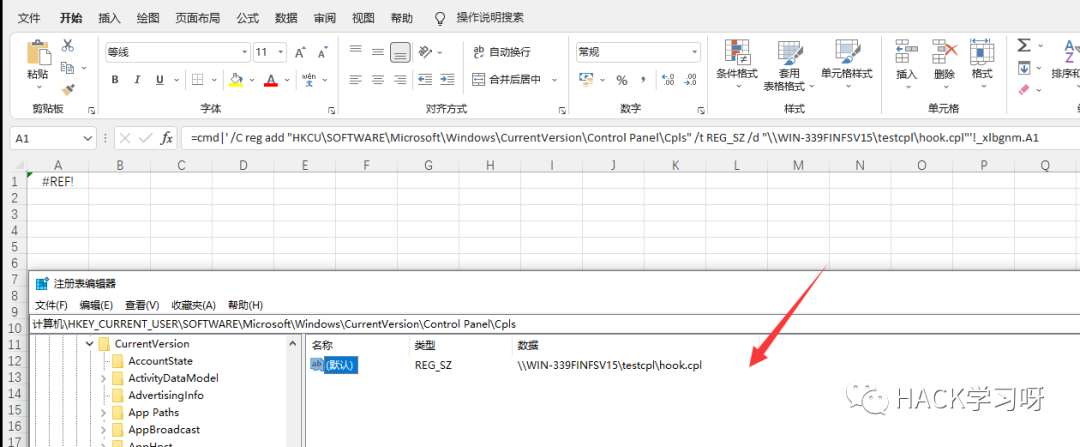This screenshot has height=447, width=1080.
Task: Select cell A1 showing #REF!
Action: click(x=58, y=183)
